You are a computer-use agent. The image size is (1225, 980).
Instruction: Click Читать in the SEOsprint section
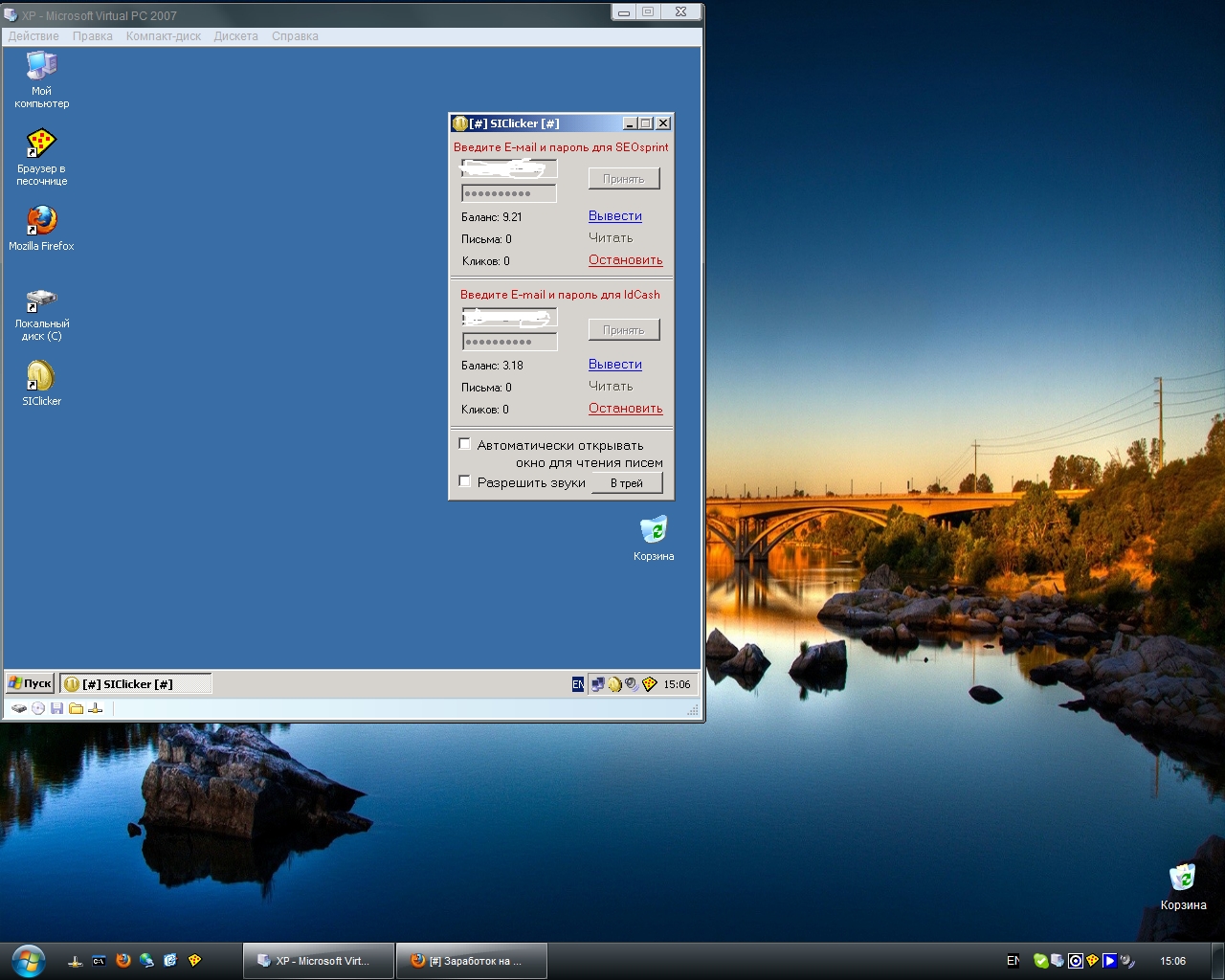(611, 238)
